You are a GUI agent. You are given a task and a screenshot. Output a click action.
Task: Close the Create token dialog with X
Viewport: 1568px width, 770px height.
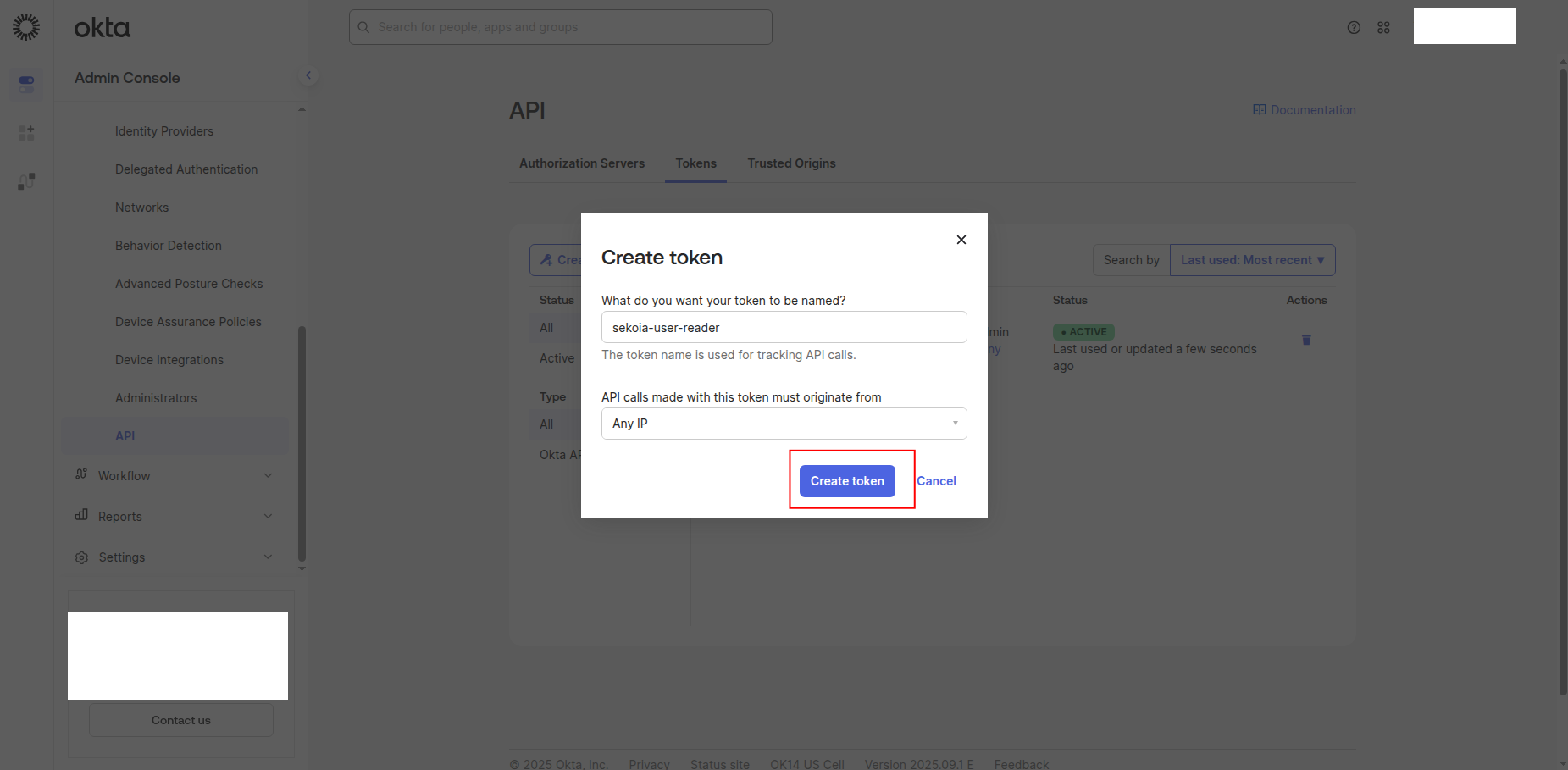pyautogui.click(x=961, y=240)
